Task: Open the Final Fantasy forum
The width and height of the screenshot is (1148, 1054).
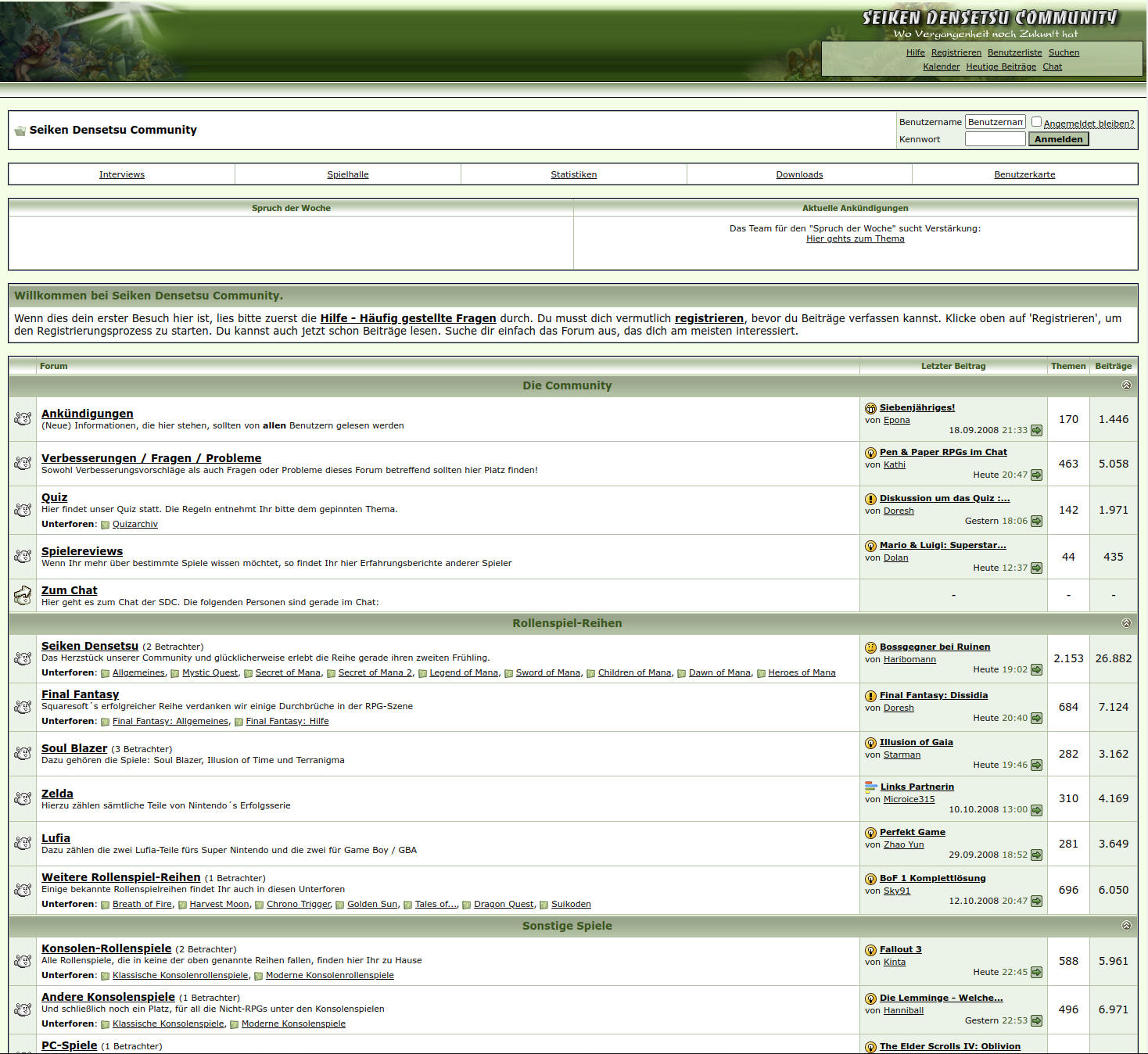Action: pyautogui.click(x=80, y=694)
